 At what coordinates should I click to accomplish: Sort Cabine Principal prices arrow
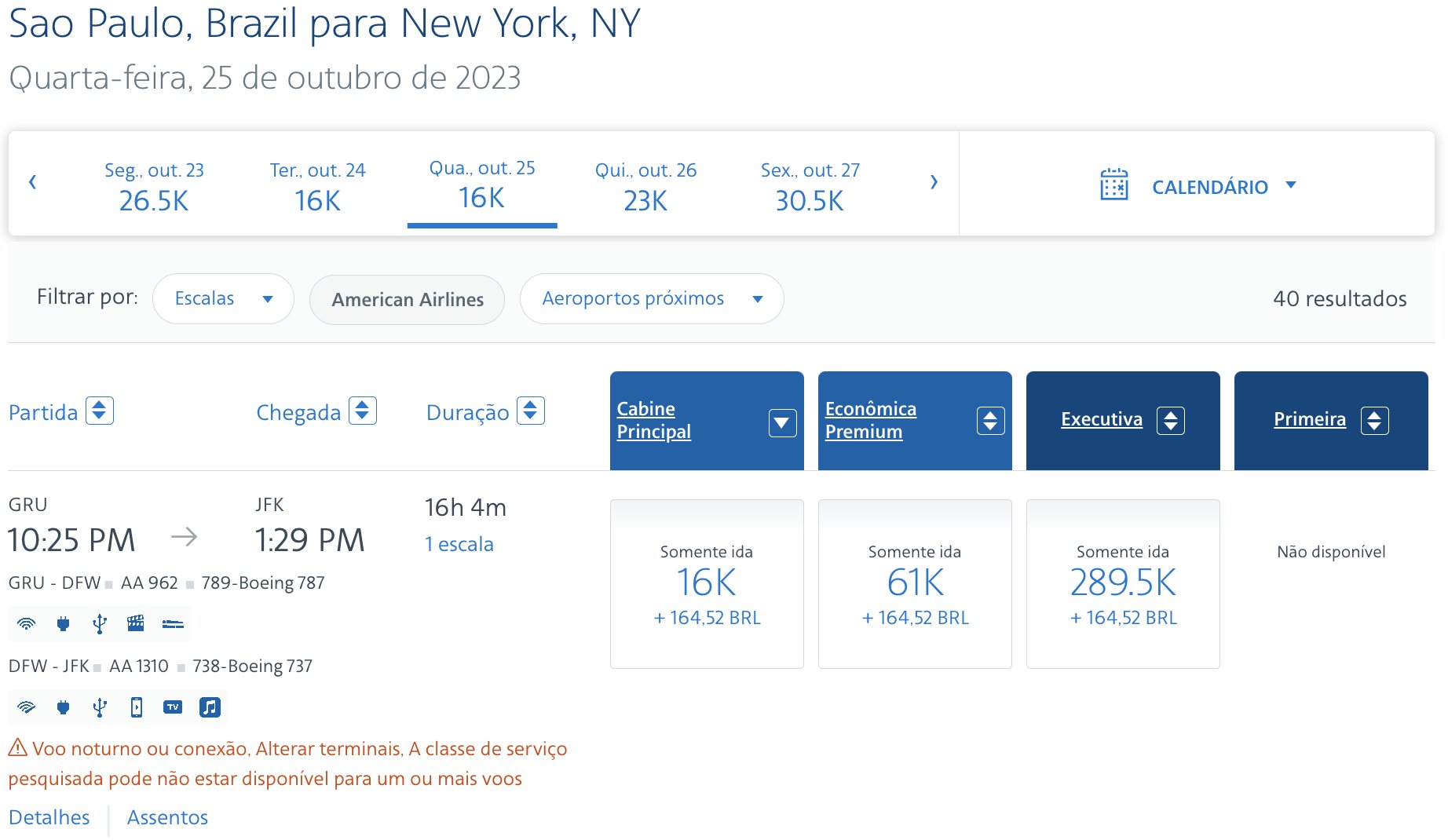(782, 422)
